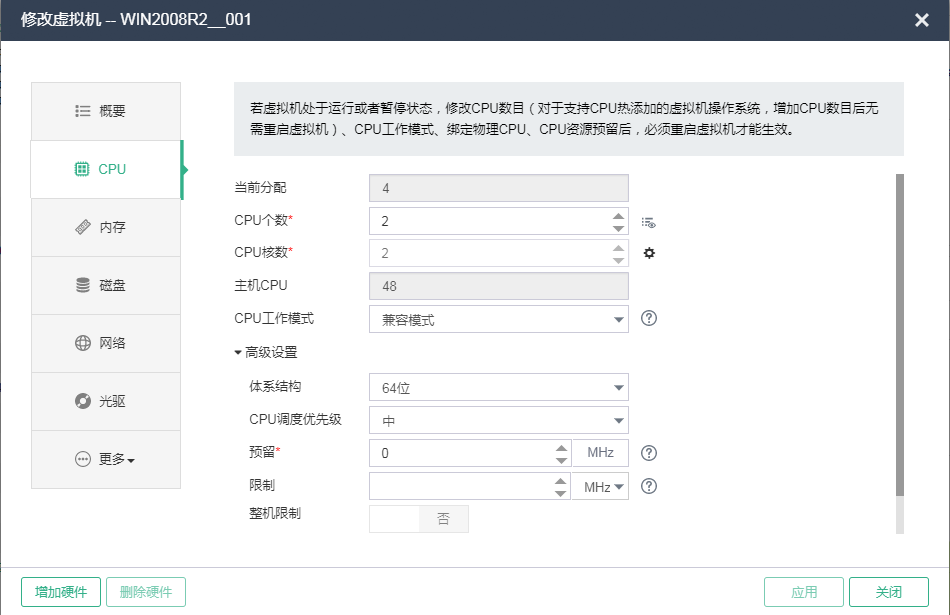Expand the 更多 menu
The height and width of the screenshot is (615, 950).
[x=106, y=459]
